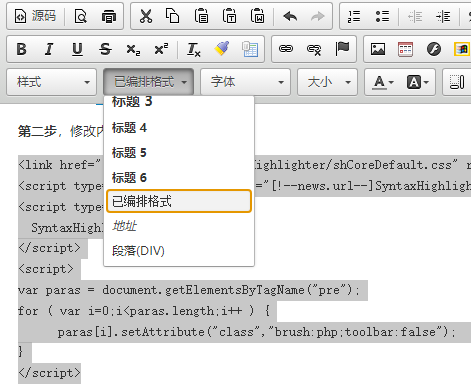
Task: Choose 标题 5 from format list
Action: [x=179, y=153]
